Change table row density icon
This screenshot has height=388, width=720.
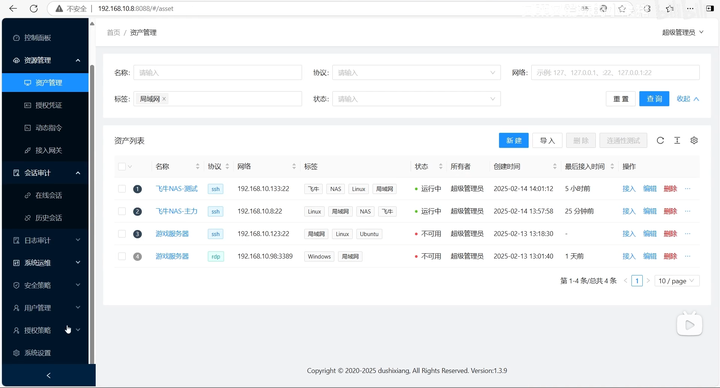coord(677,141)
